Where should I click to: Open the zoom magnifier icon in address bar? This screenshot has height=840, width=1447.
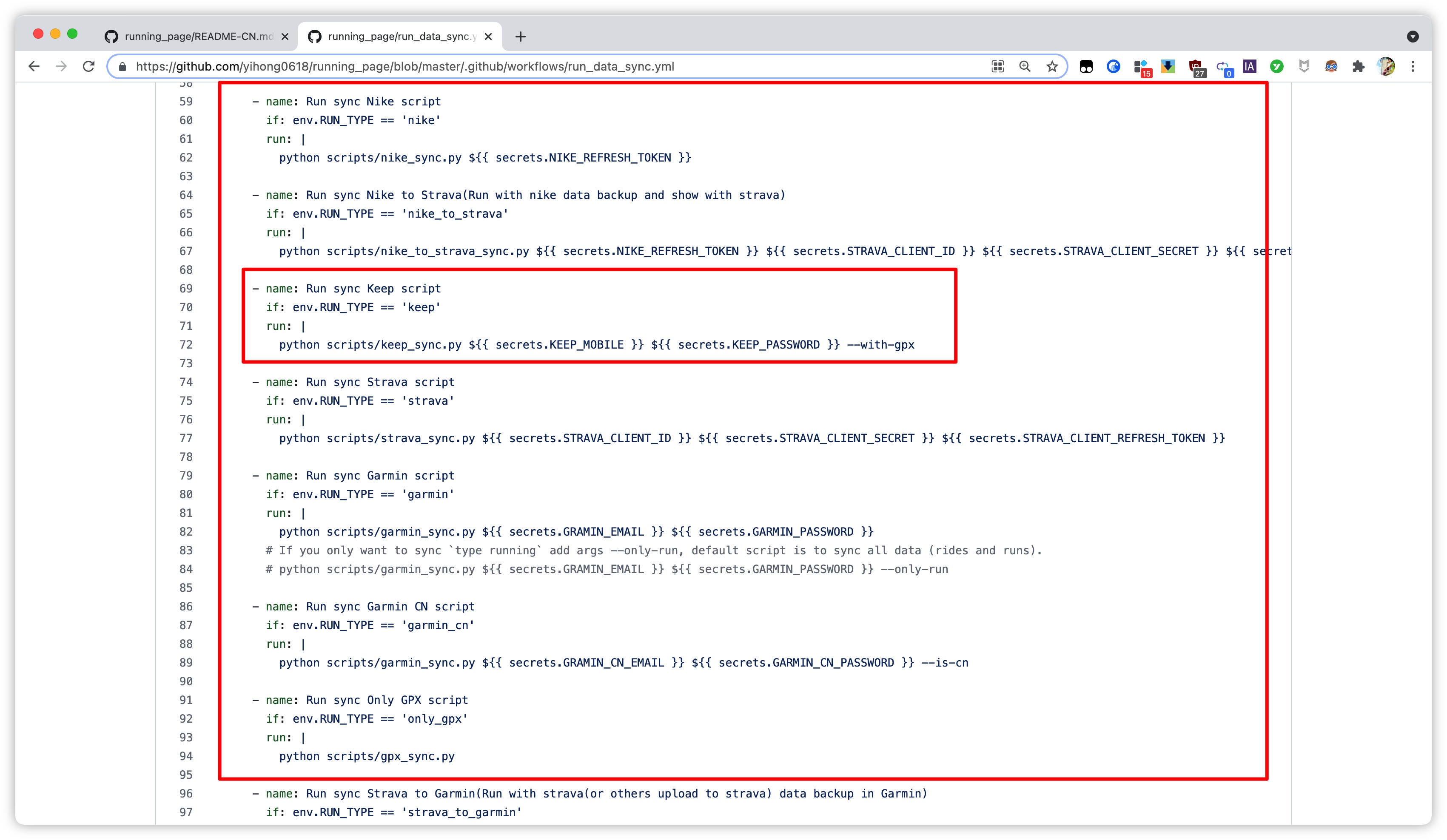[x=1024, y=67]
